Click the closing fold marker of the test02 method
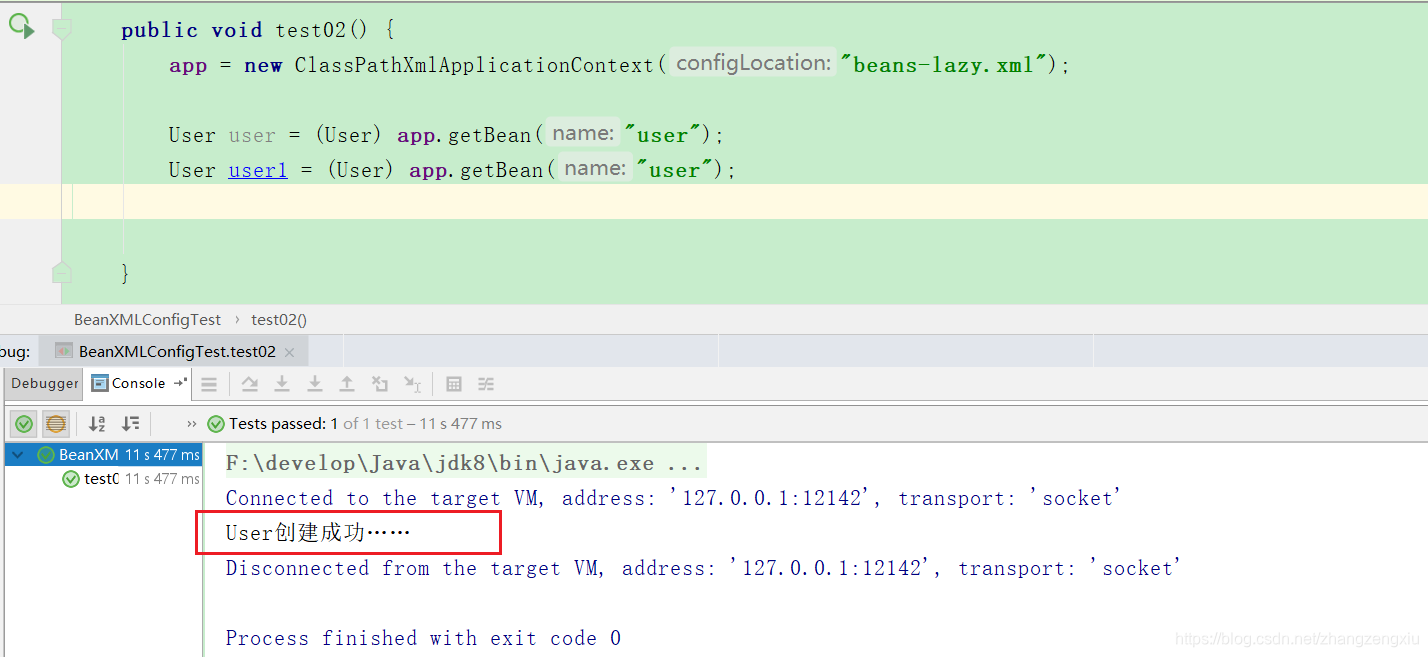 (x=62, y=272)
